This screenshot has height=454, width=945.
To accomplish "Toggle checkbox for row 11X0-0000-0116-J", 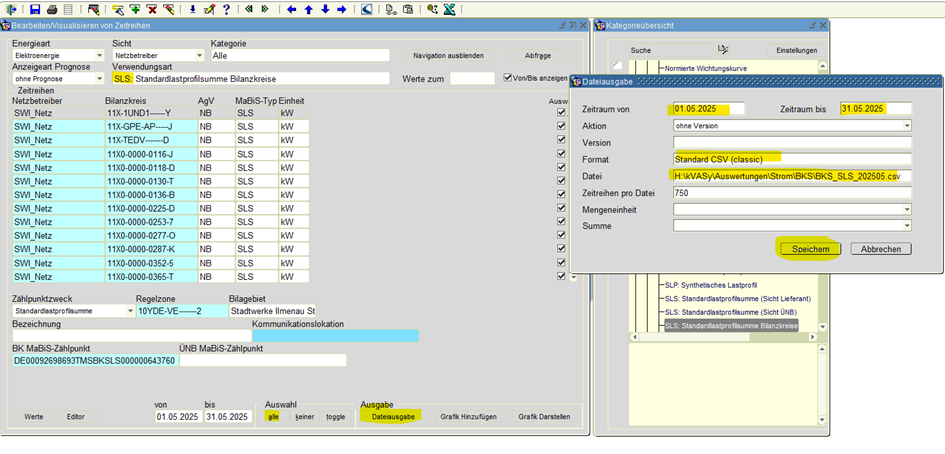I will (x=561, y=154).
